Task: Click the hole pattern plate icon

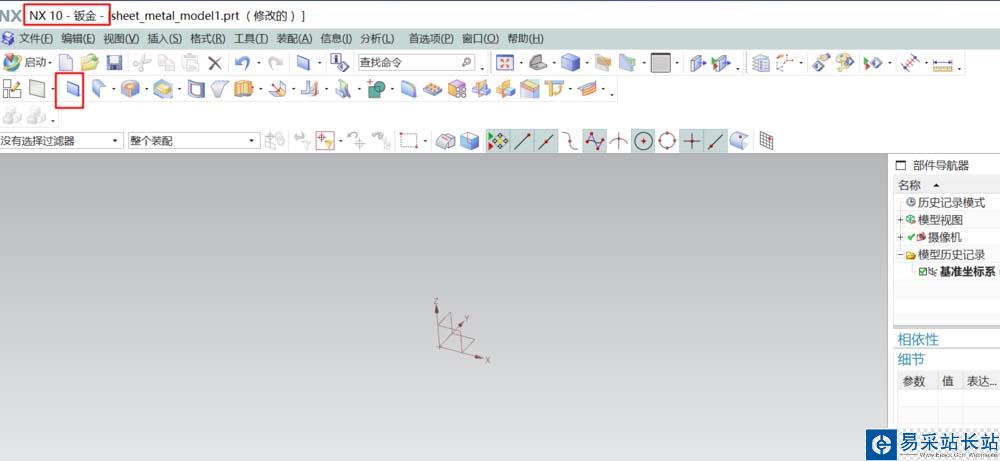Action: pyautogui.click(x=433, y=89)
